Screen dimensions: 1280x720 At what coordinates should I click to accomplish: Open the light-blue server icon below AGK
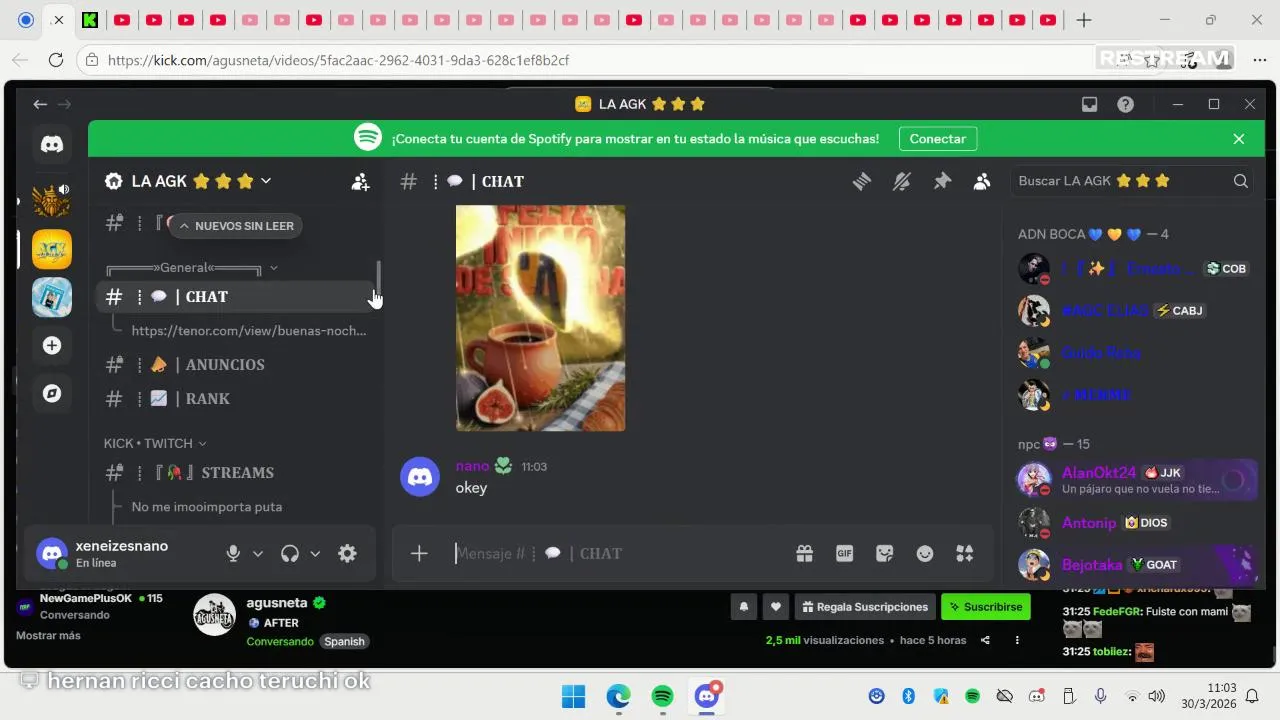[x=52, y=297]
